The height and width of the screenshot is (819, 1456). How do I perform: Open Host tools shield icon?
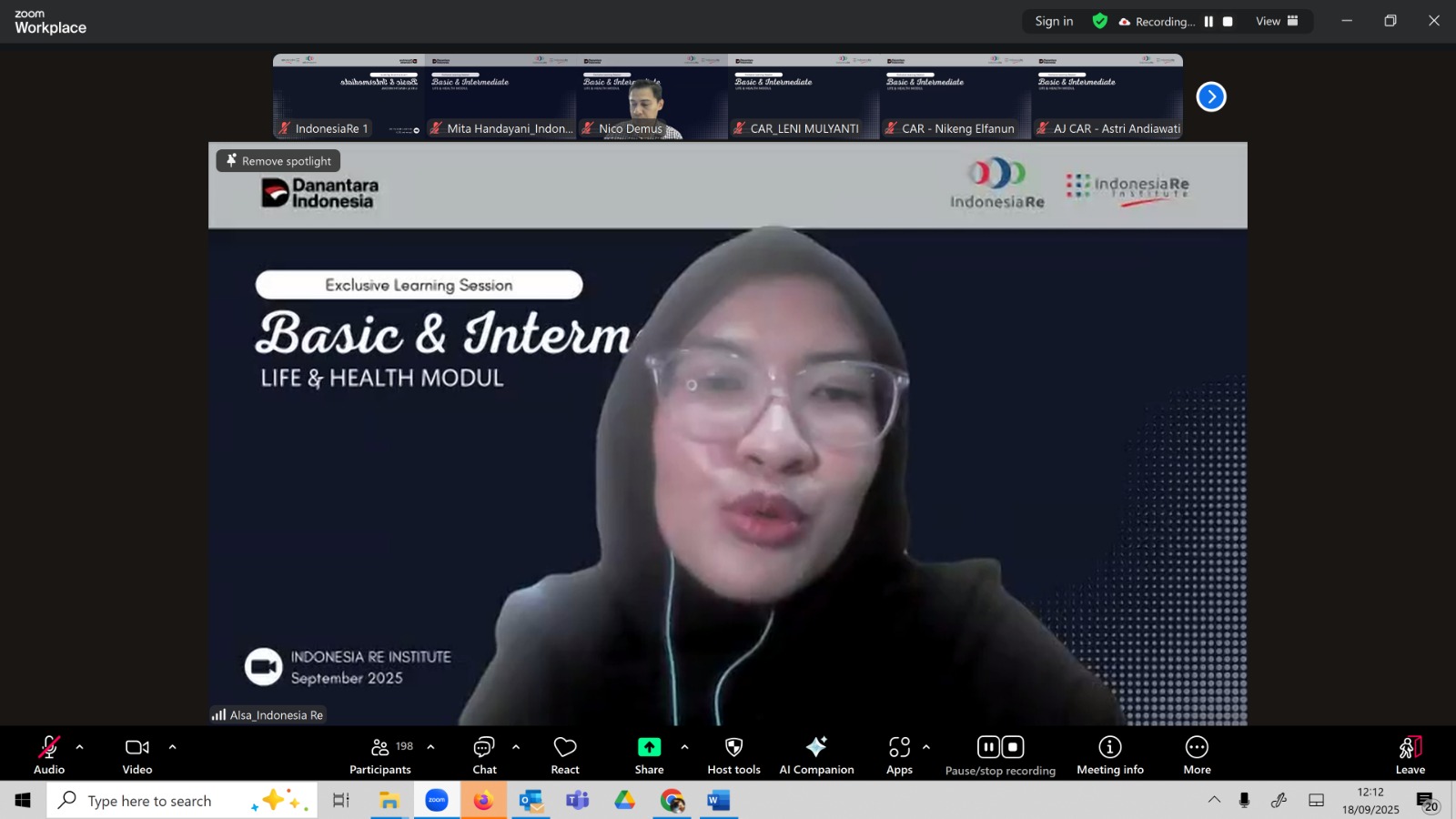click(x=733, y=747)
